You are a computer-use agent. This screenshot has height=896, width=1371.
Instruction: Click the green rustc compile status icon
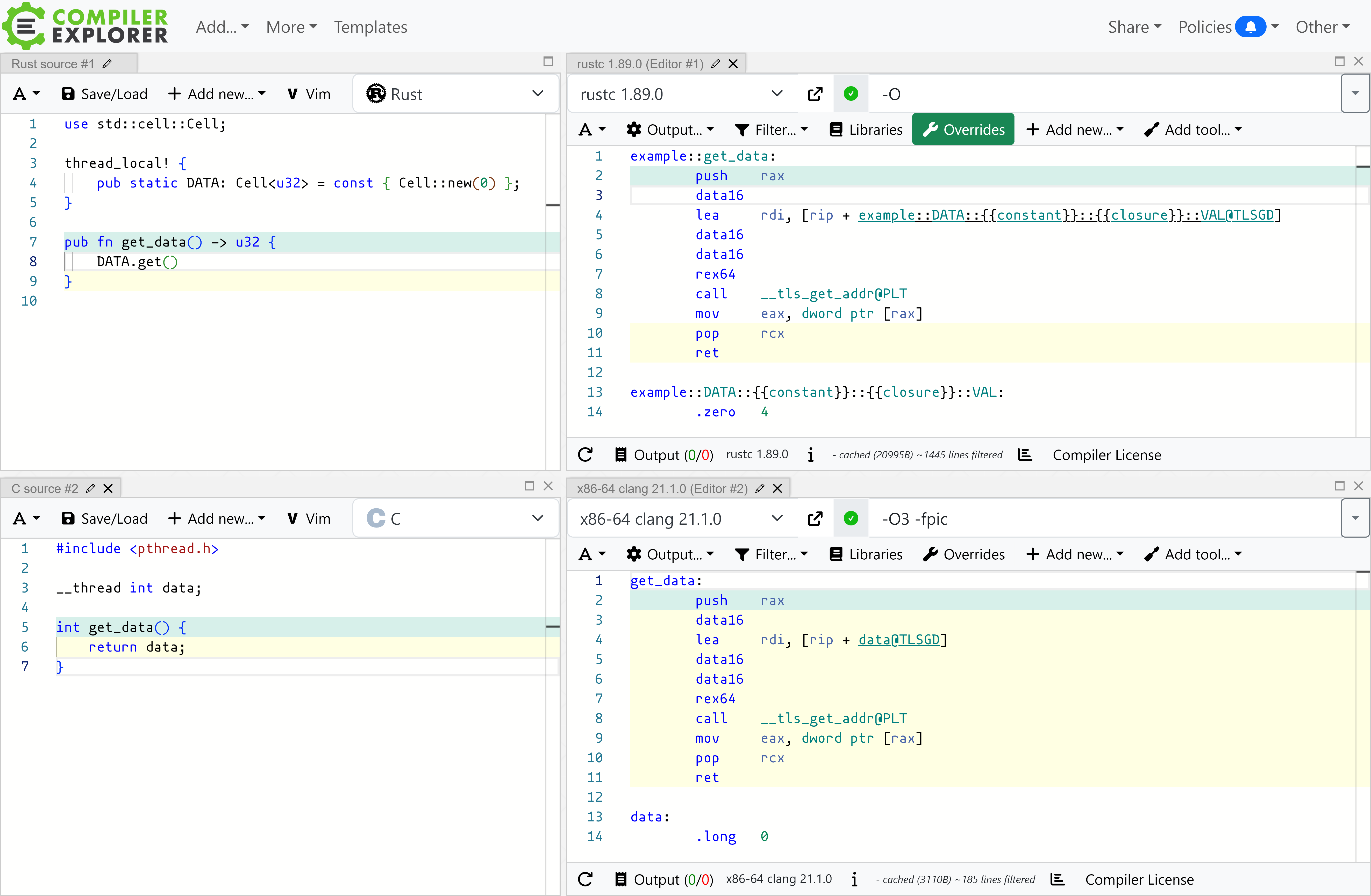[851, 94]
